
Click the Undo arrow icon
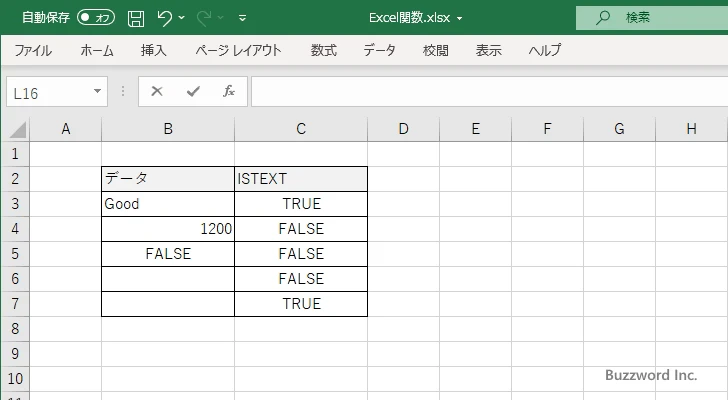164,18
